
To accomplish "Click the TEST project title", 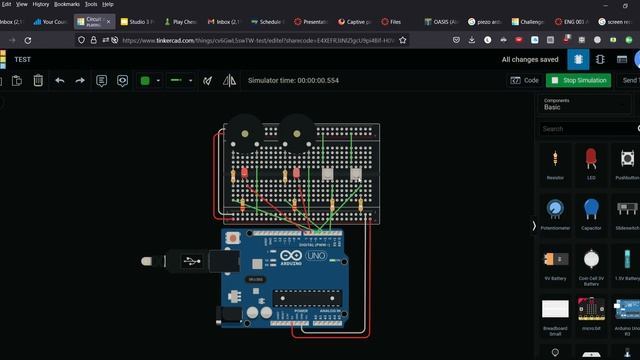I will (22, 60).
